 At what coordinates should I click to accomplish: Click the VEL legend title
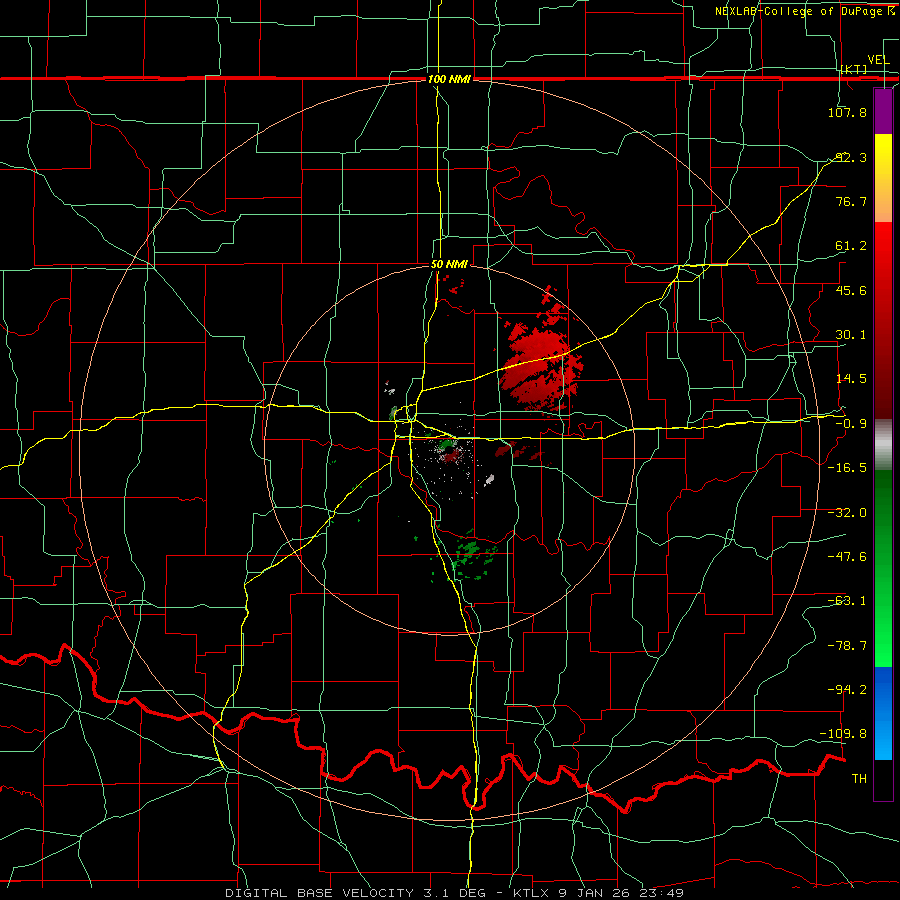tap(878, 60)
